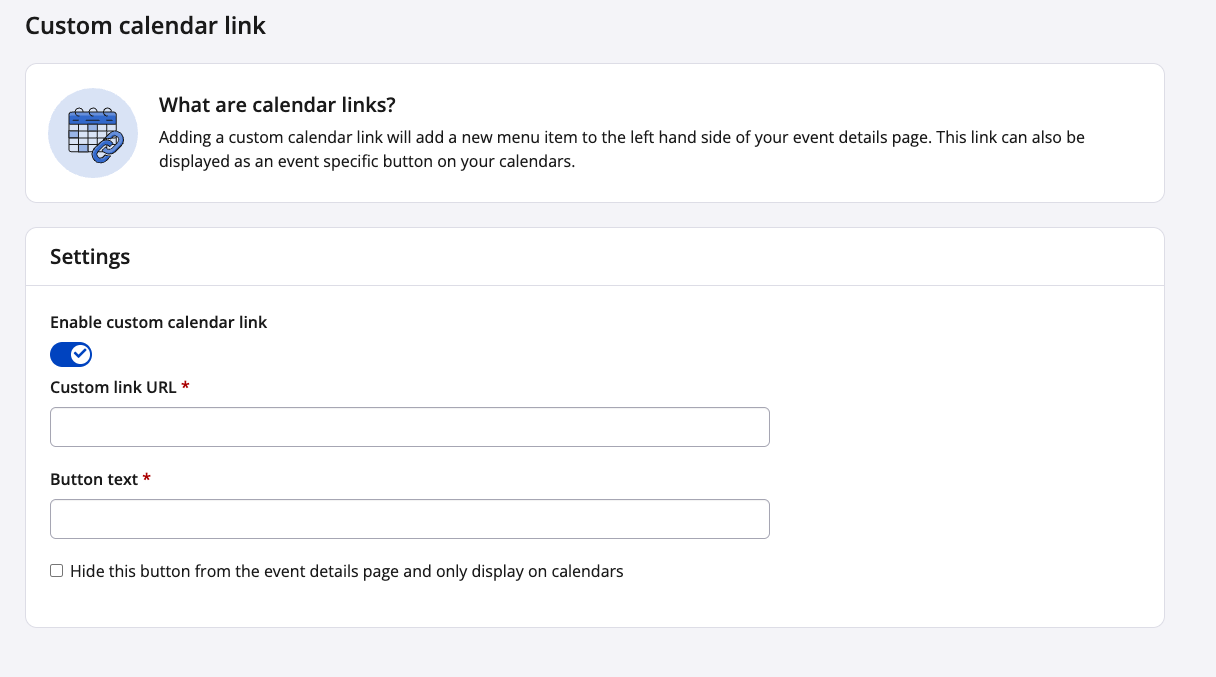Click the Hide this button from event details label
The height and width of the screenshot is (677, 1216).
[x=347, y=571]
